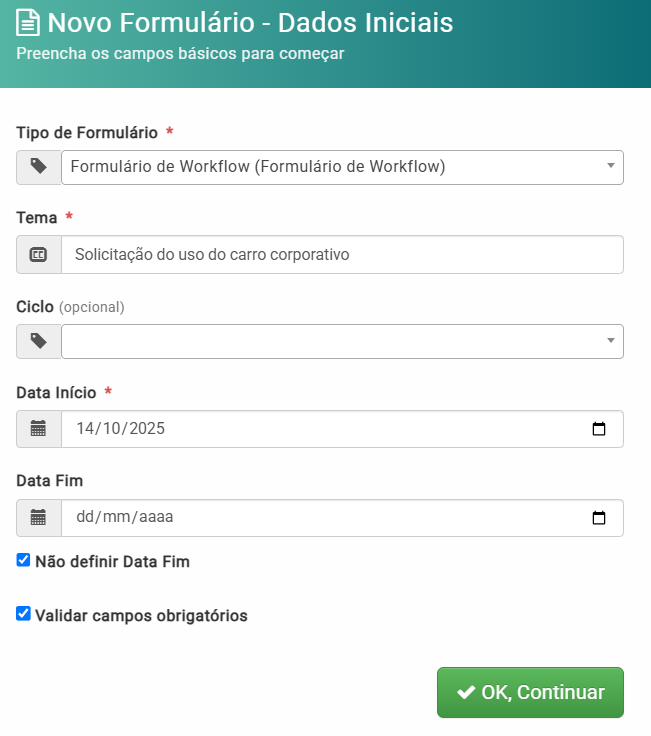Expand the empty Ciclo dropdown
The width and height of the screenshot is (651, 736).
[342, 341]
